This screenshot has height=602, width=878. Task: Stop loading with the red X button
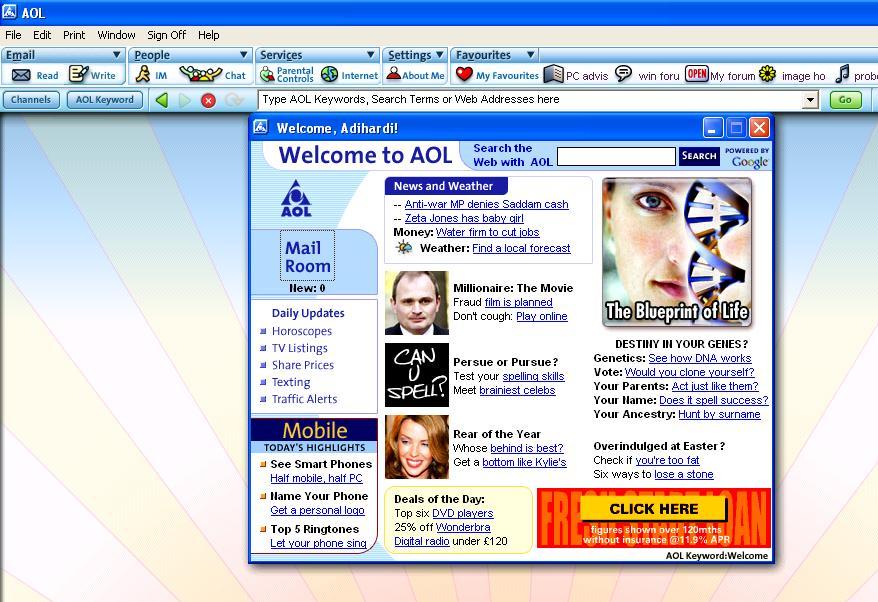208,101
